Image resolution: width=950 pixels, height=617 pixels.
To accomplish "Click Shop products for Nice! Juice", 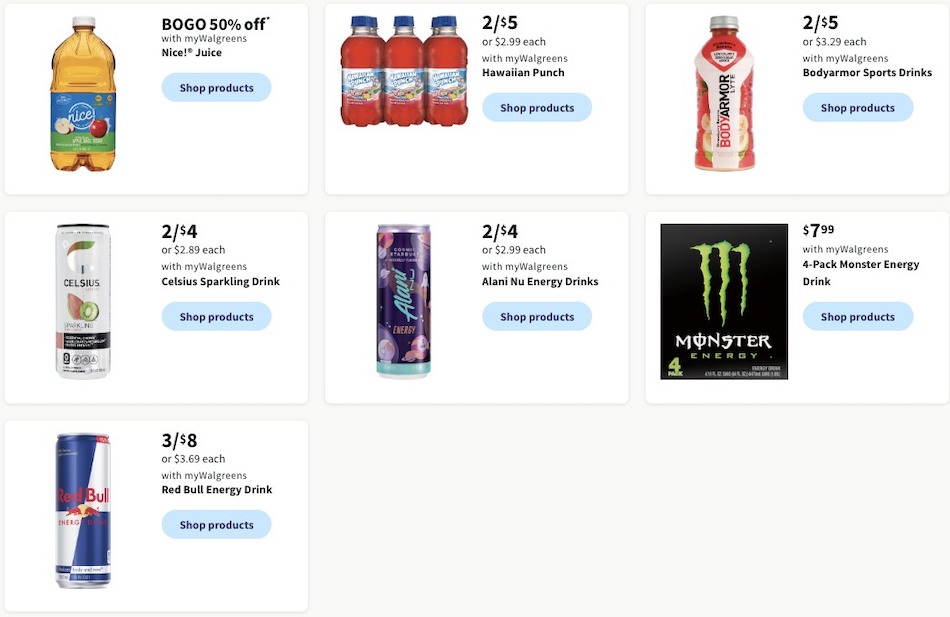I will coord(216,87).
